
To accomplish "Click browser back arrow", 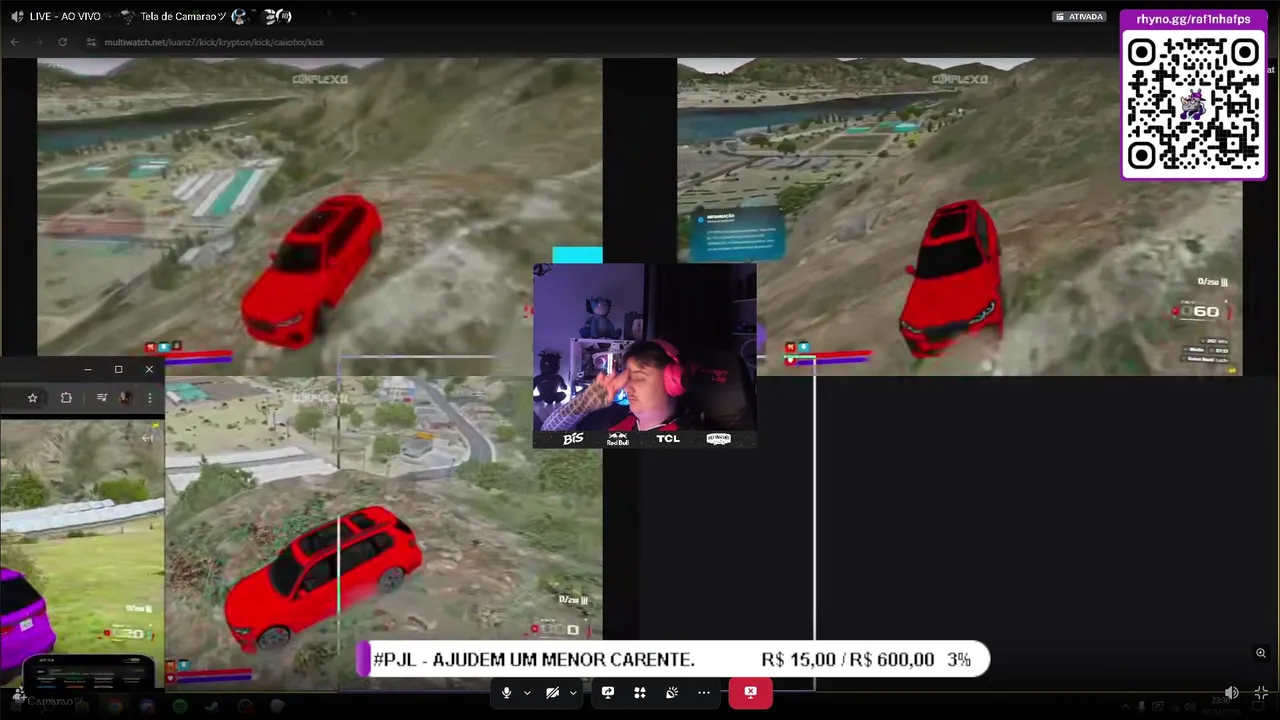I will pyautogui.click(x=14, y=42).
